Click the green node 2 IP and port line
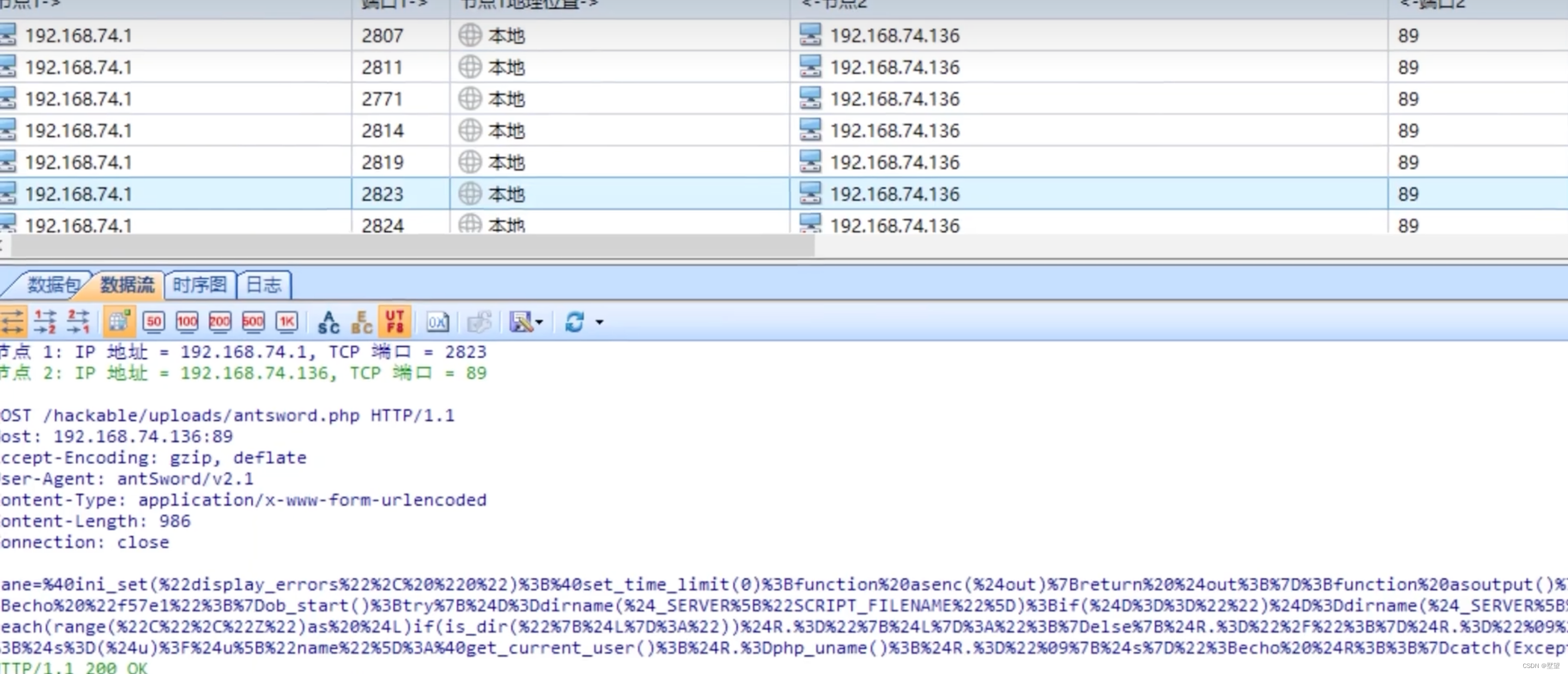 click(244, 373)
